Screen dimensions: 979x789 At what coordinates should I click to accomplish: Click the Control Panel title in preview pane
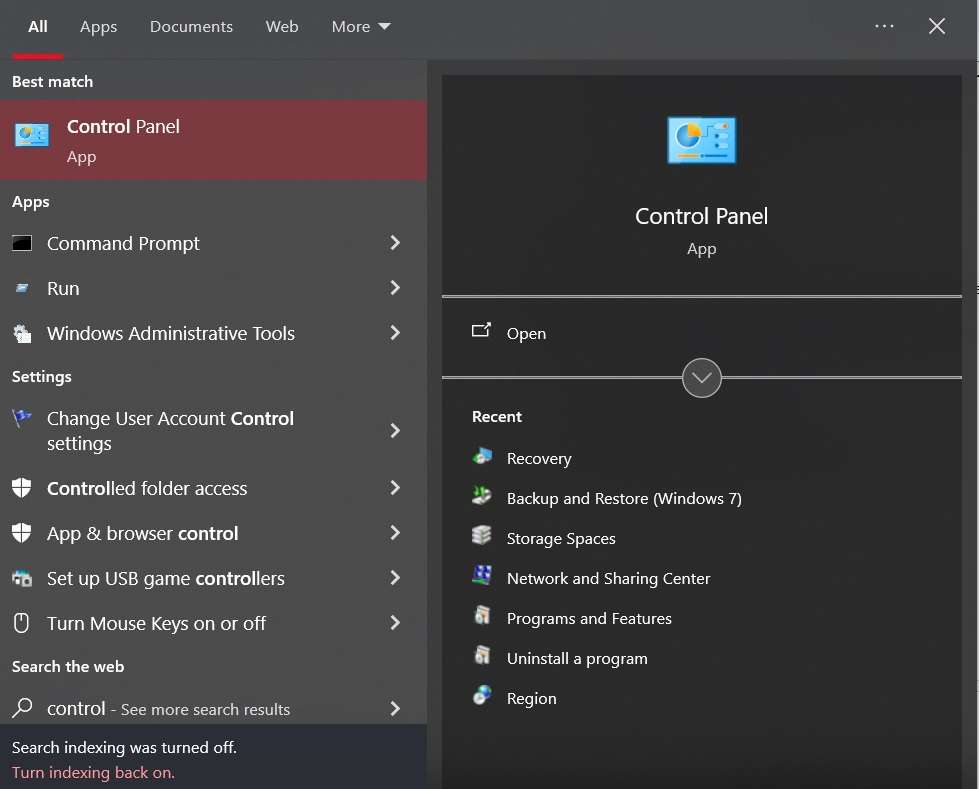click(701, 216)
